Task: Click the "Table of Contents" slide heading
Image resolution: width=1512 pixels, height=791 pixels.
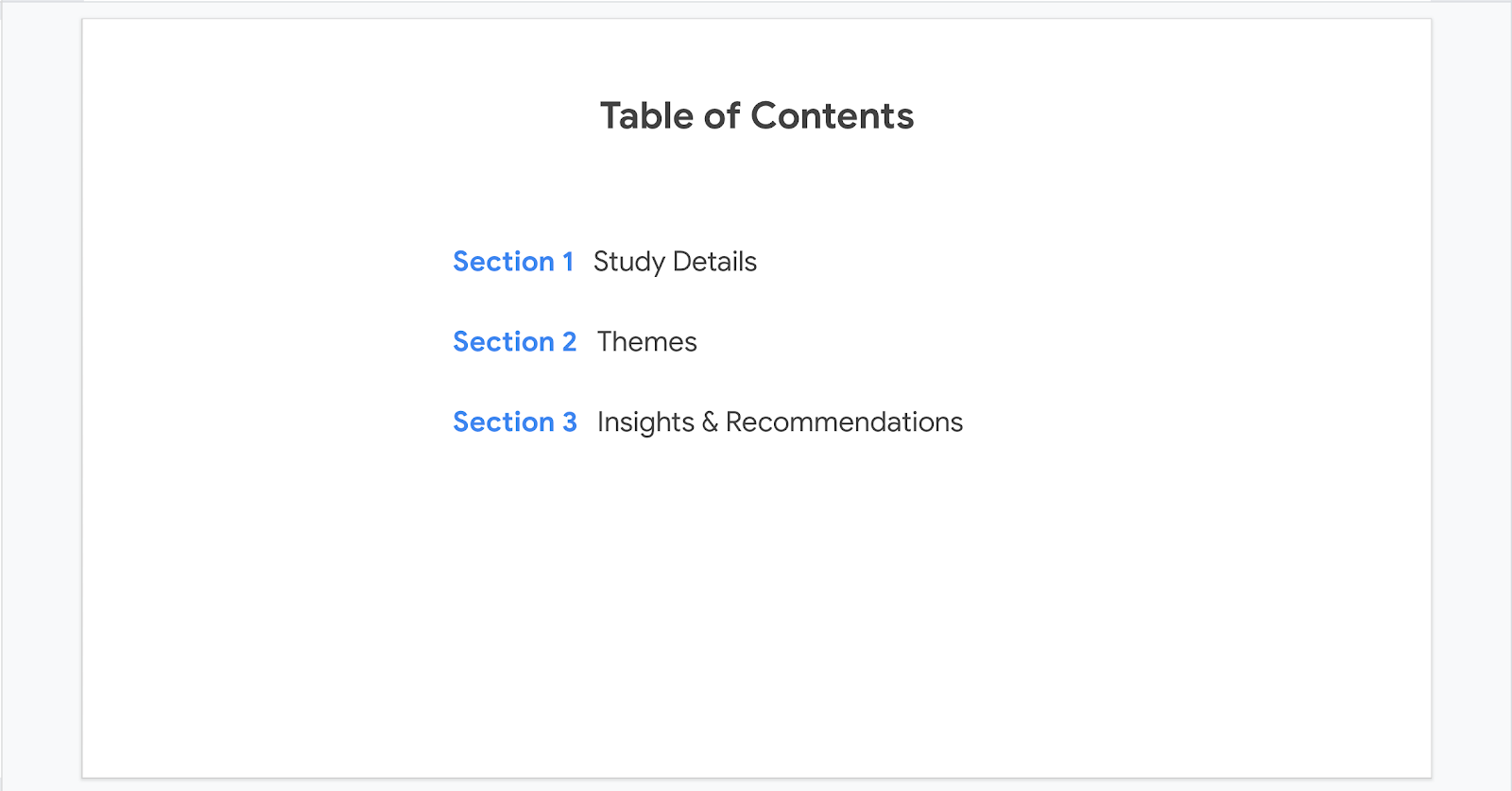Action: coord(757,116)
